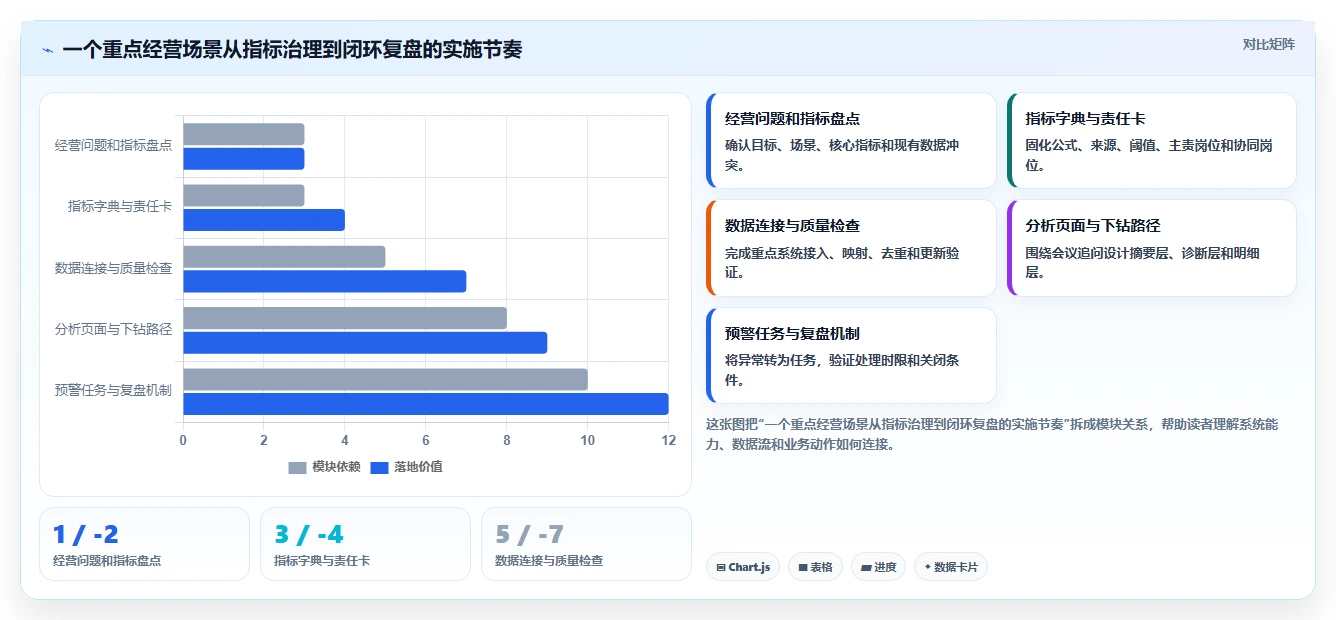Open the 指标字典与责任卡 description card
The image size is (1336, 620).
1152,141
